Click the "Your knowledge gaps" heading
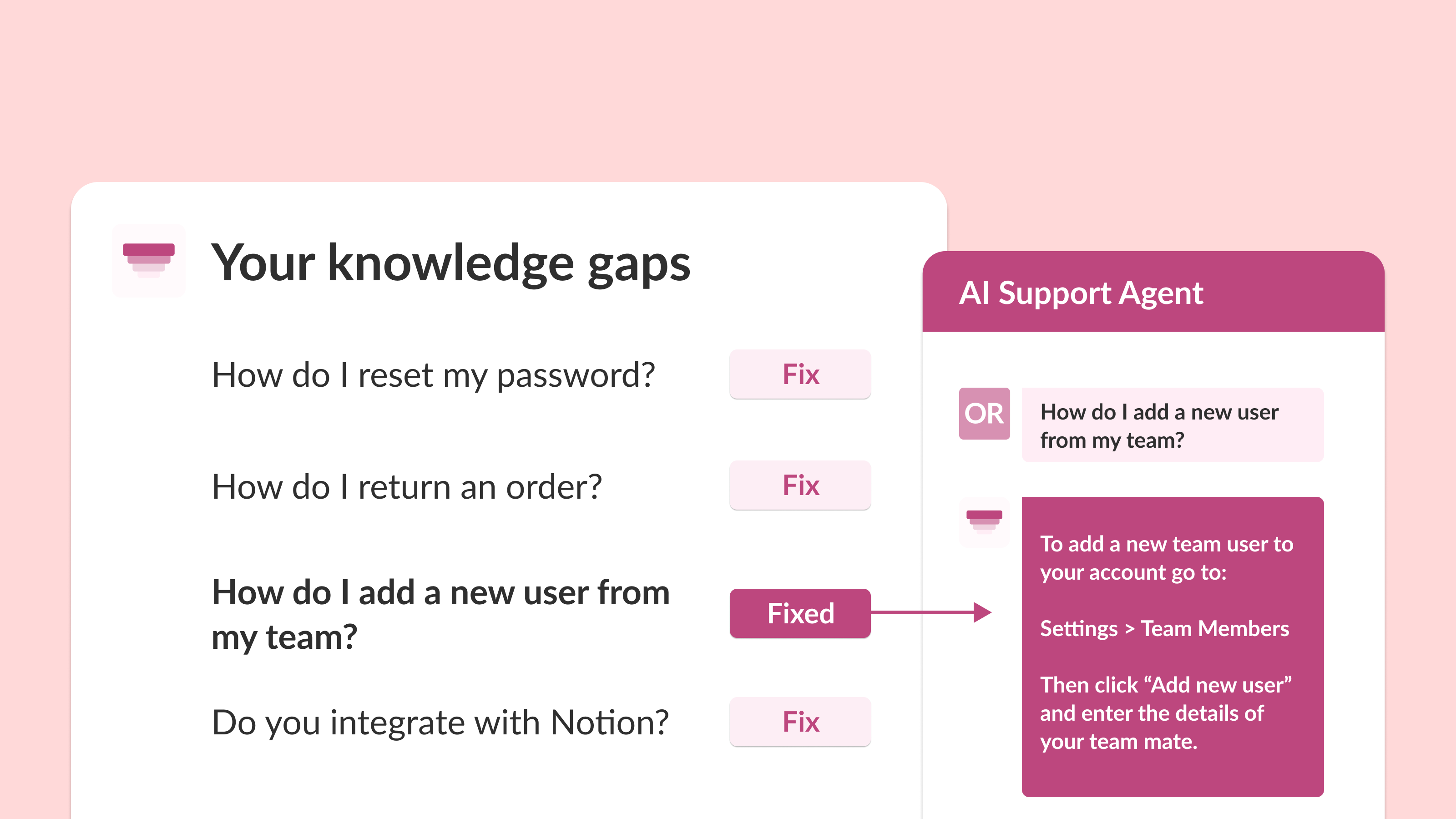The height and width of the screenshot is (819, 1456). pos(450,263)
